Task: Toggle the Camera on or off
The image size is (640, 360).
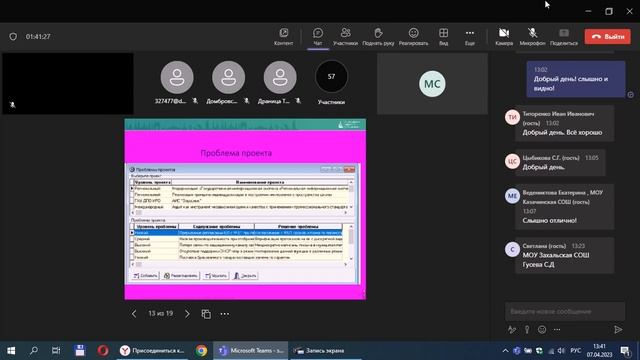Action: pos(504,36)
